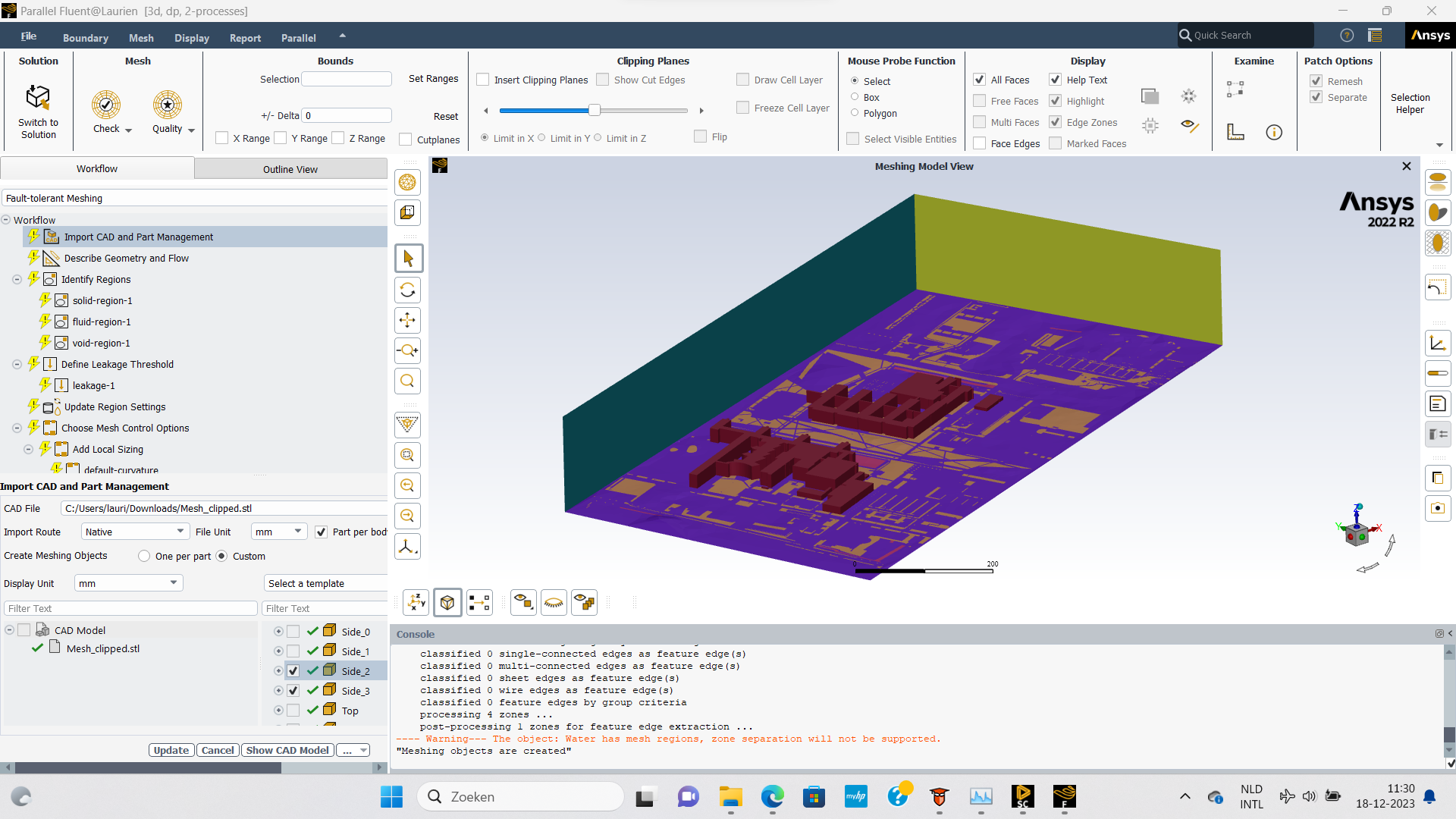Activate the pan/translate view tool
This screenshot has height=819, width=1456.
(408, 320)
